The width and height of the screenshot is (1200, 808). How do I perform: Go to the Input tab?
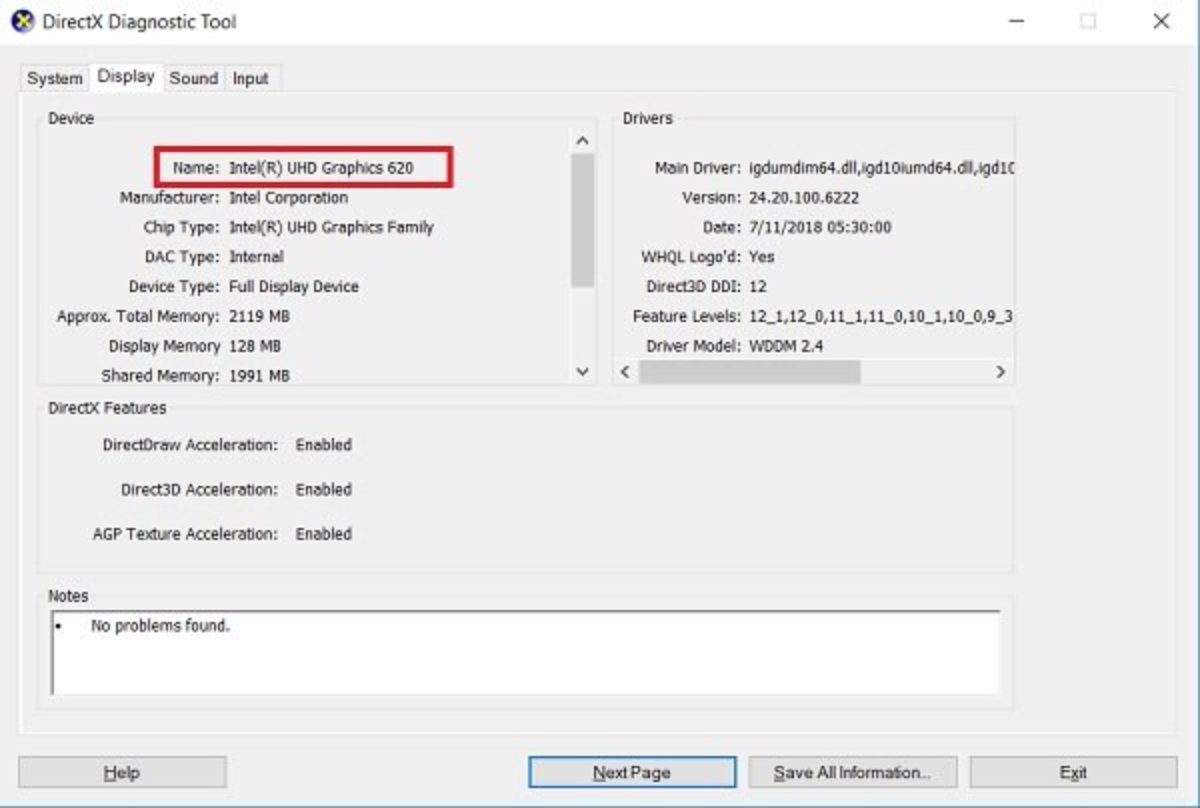[251, 78]
